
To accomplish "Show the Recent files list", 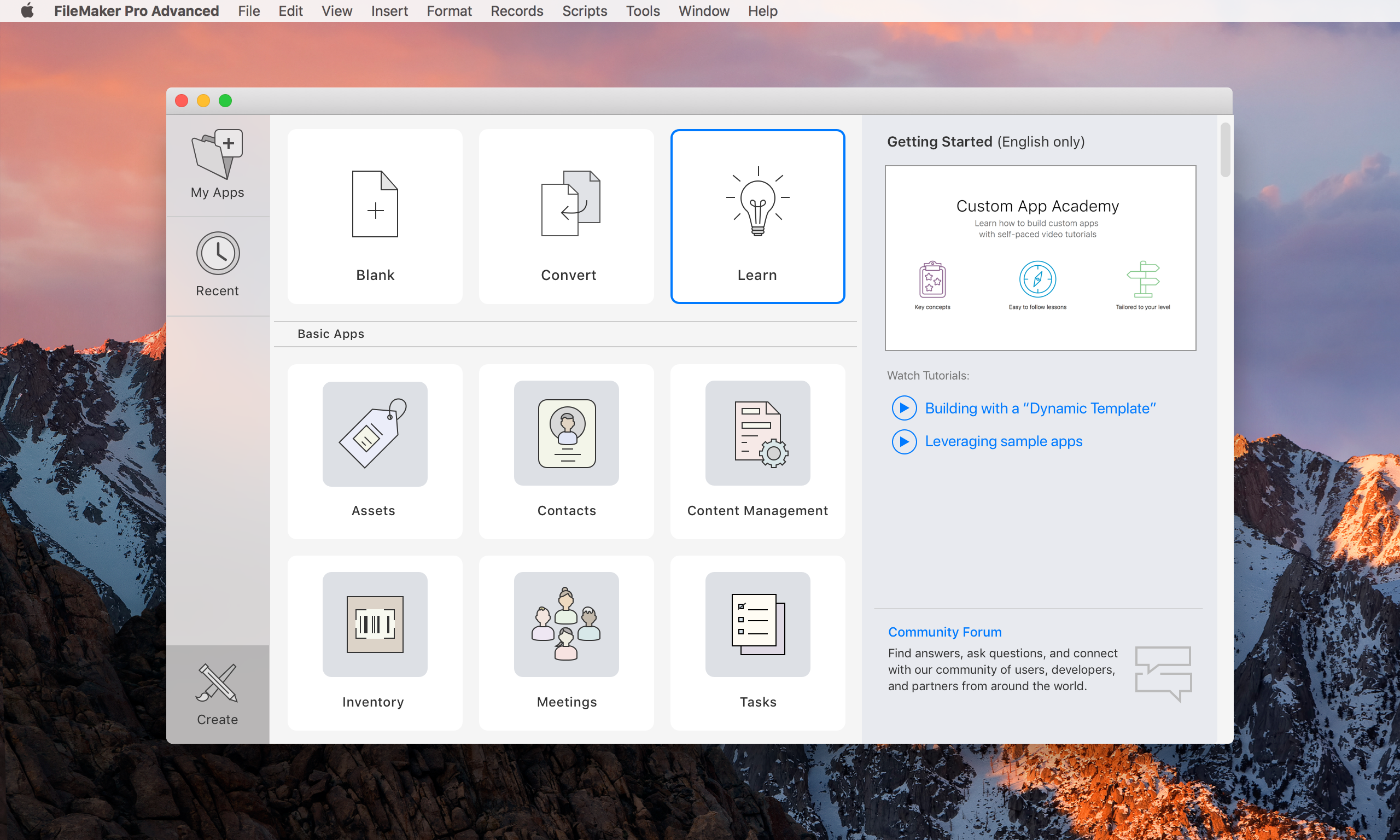I will (x=217, y=264).
